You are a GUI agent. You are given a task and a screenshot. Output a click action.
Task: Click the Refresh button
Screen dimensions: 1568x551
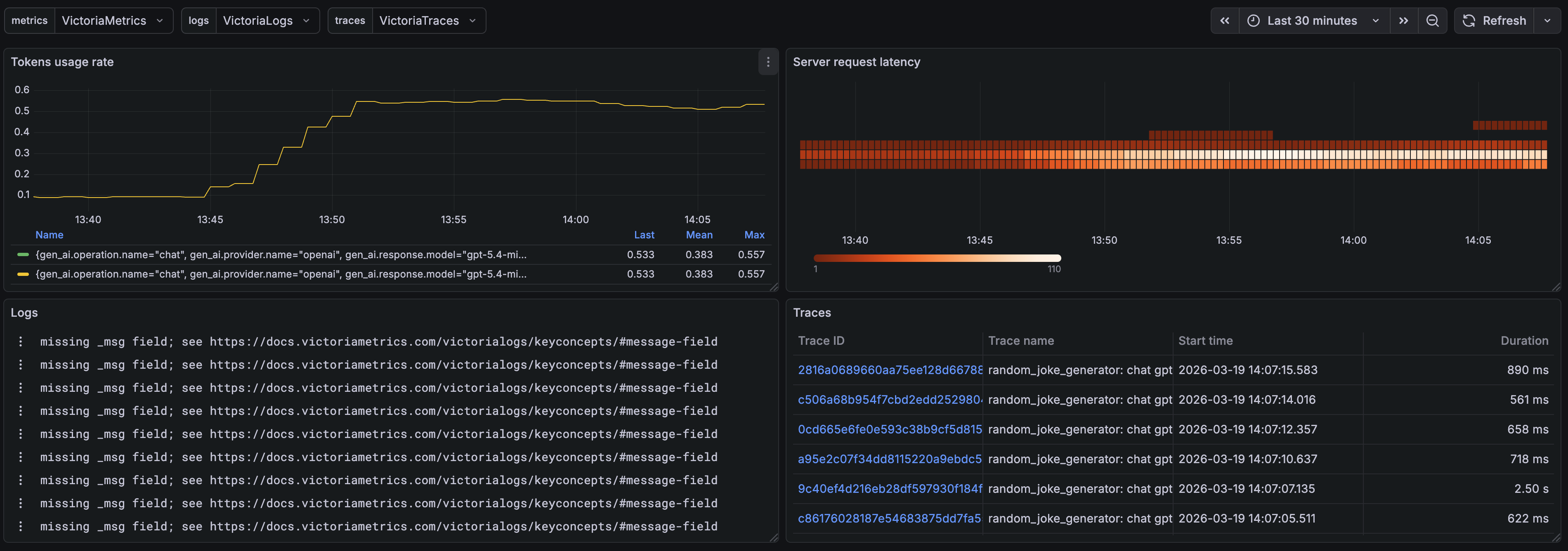(x=1495, y=21)
